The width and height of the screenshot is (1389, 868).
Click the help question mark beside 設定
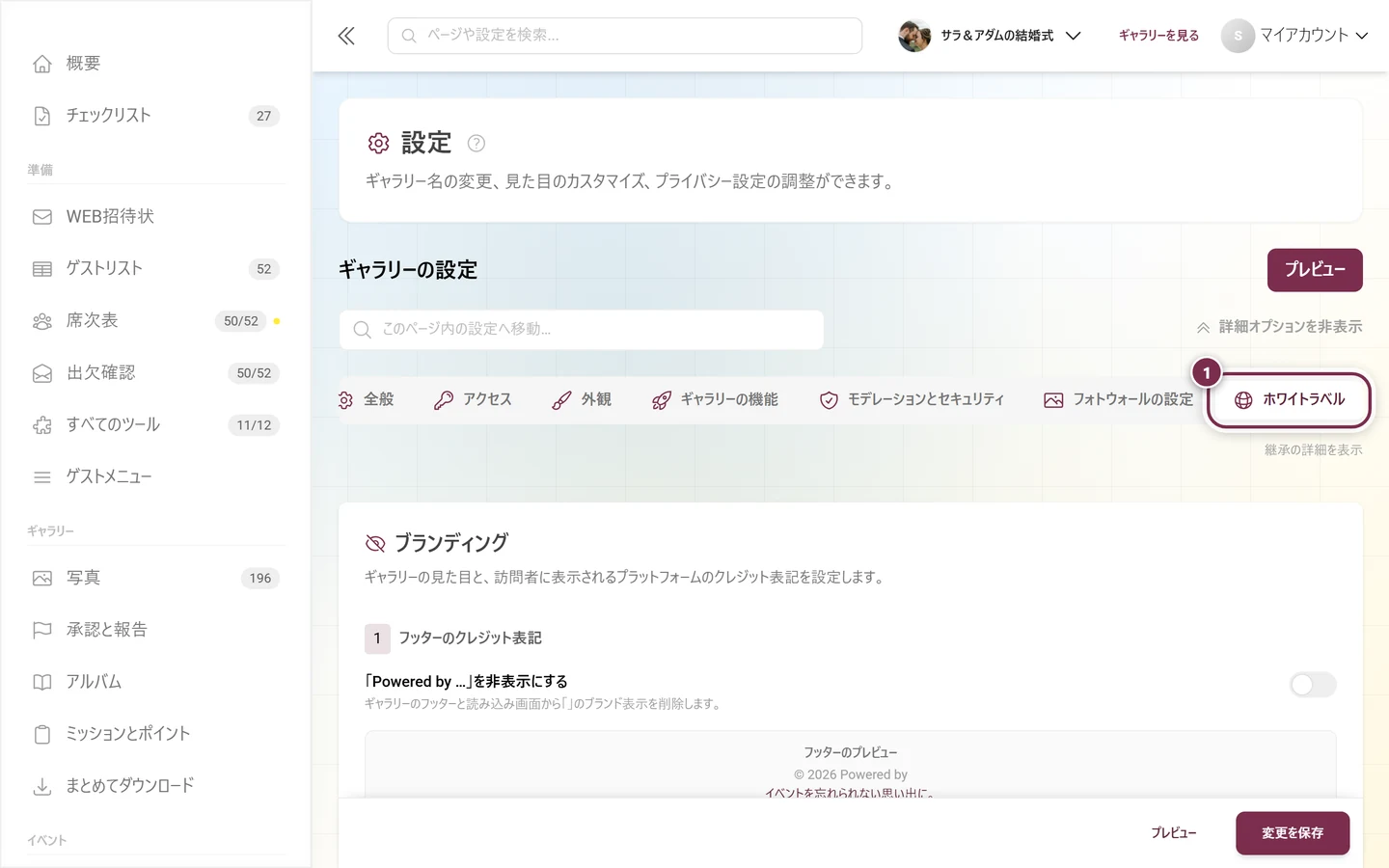tap(476, 144)
